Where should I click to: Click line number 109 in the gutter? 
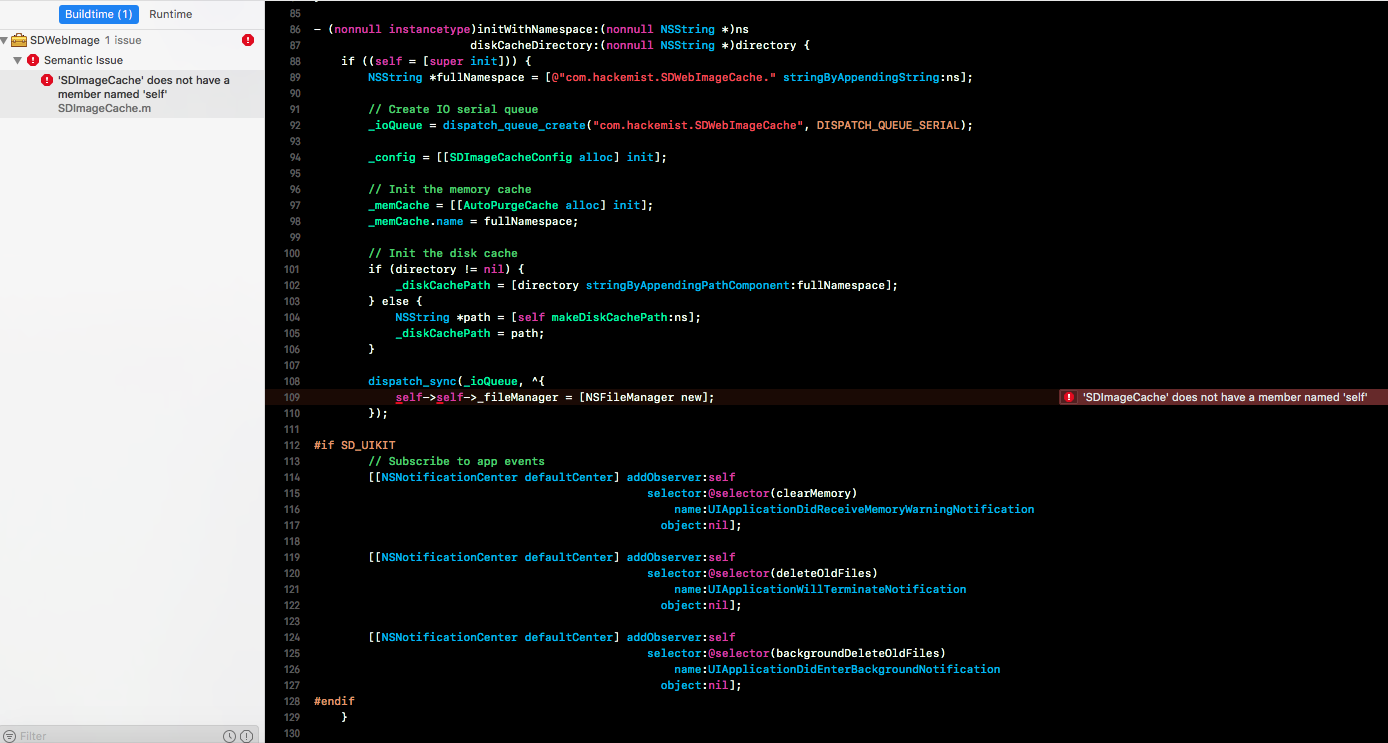pos(291,397)
